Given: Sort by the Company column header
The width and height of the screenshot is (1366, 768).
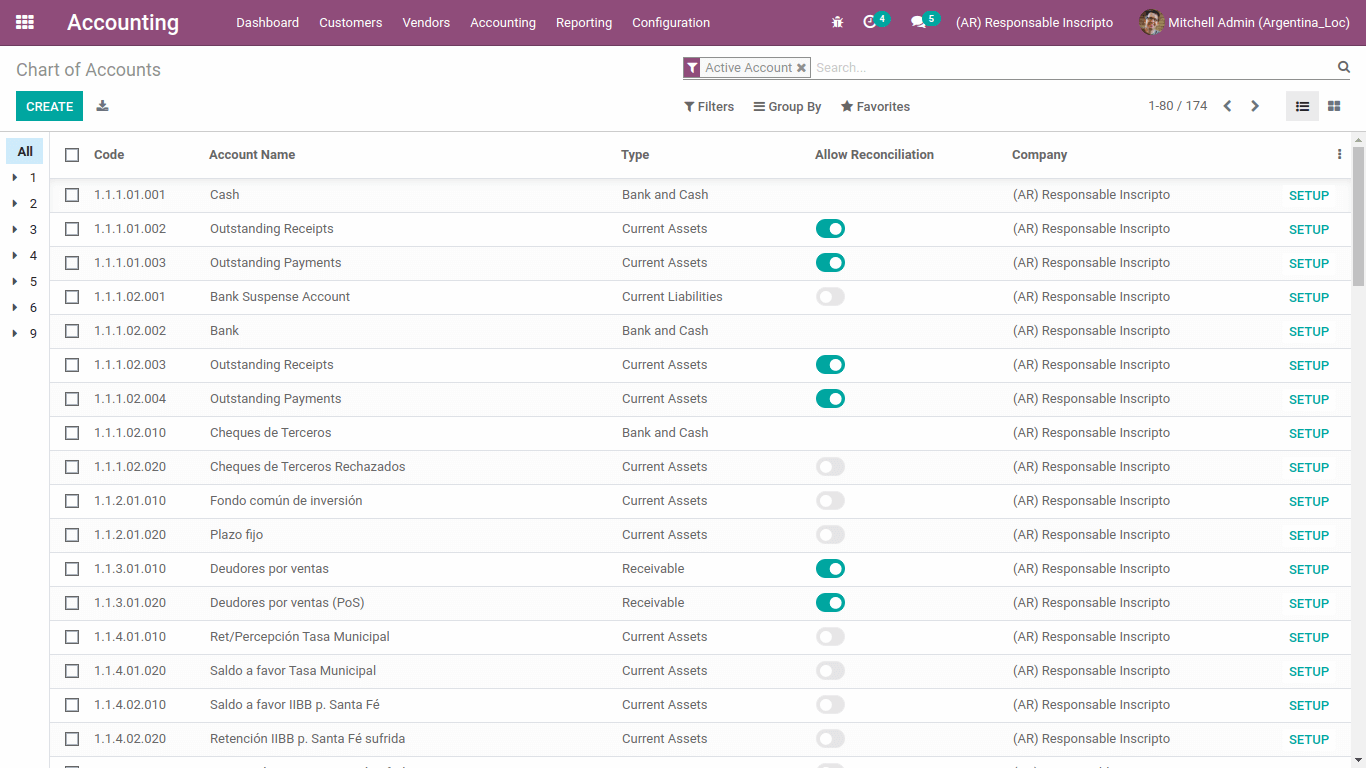Looking at the screenshot, I should pyautogui.click(x=1039, y=155).
